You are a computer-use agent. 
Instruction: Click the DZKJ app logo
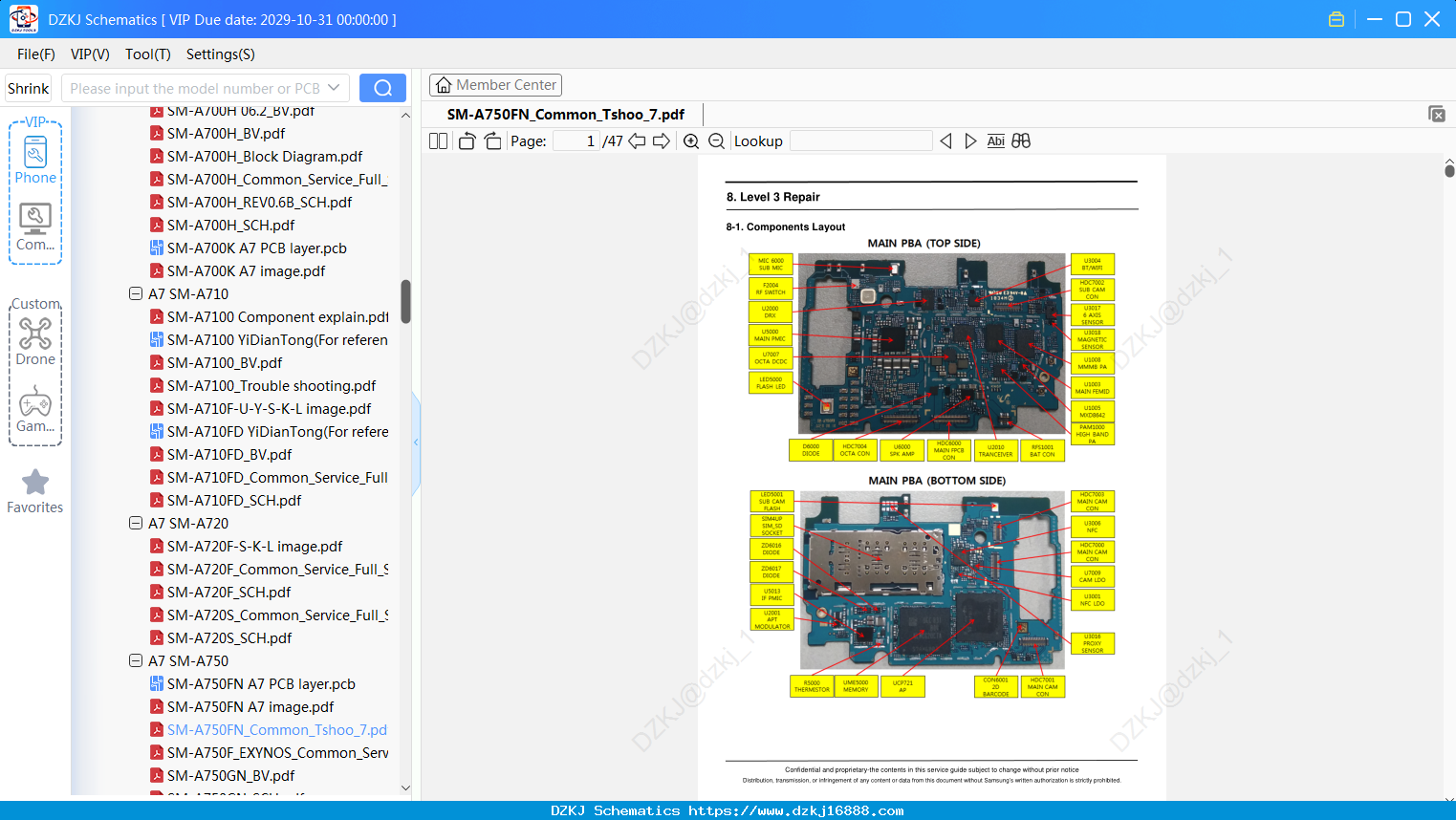23,19
